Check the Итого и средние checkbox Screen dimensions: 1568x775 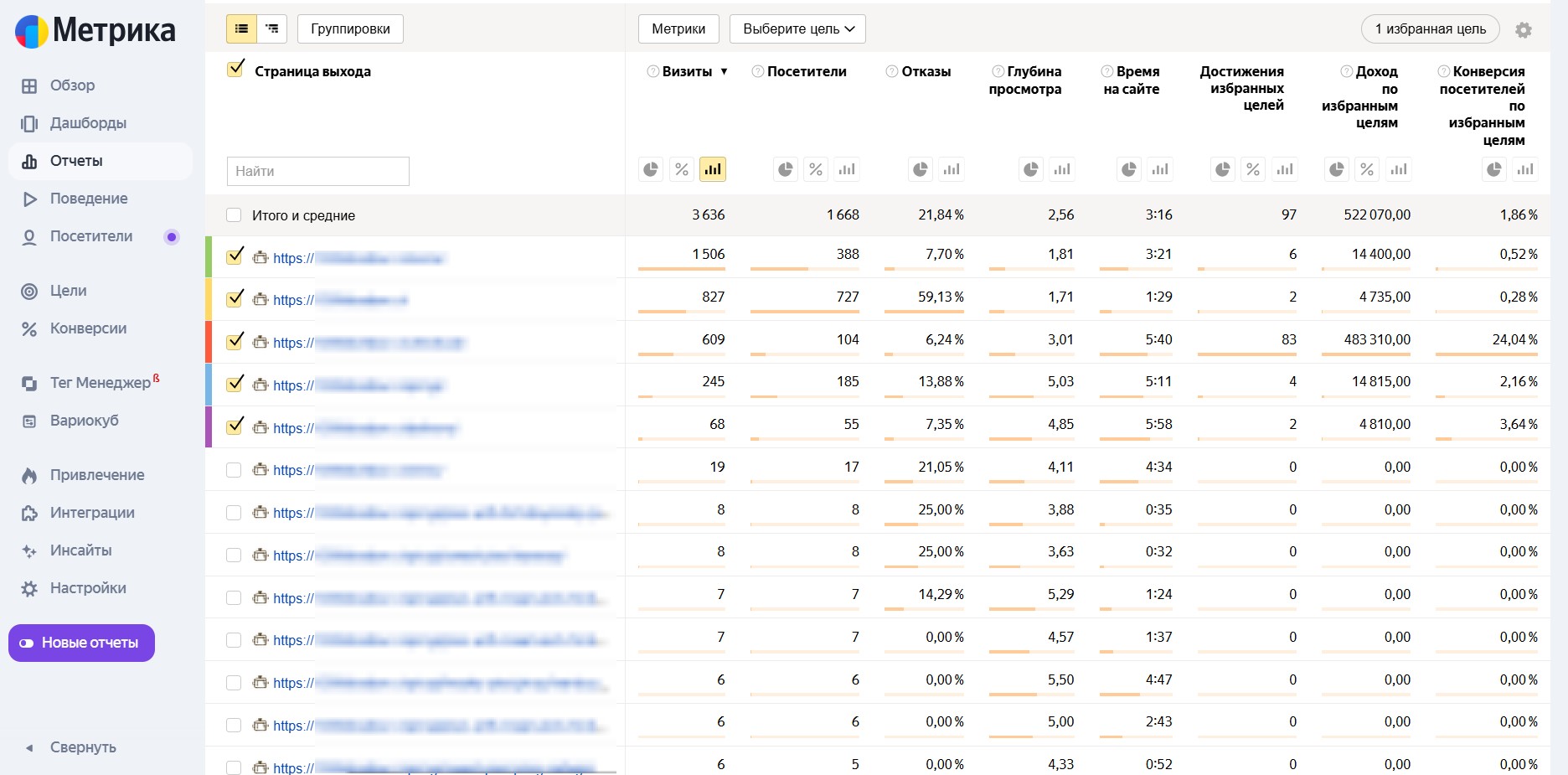(x=234, y=215)
